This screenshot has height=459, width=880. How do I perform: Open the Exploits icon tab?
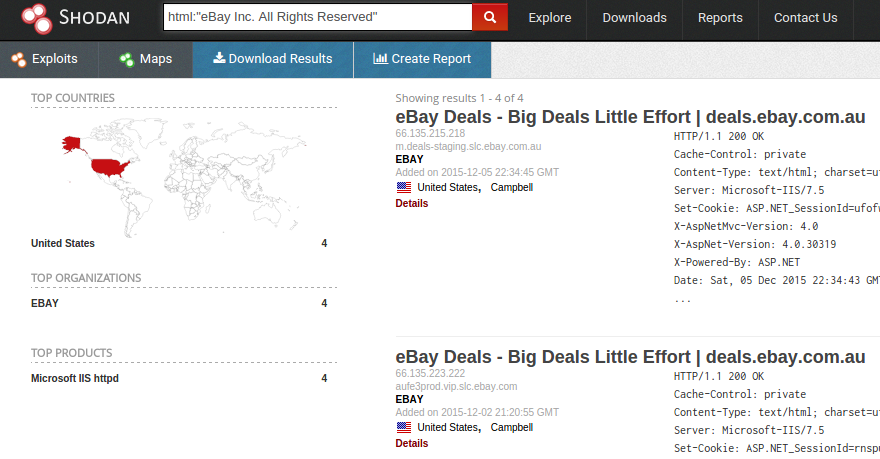(x=19, y=59)
